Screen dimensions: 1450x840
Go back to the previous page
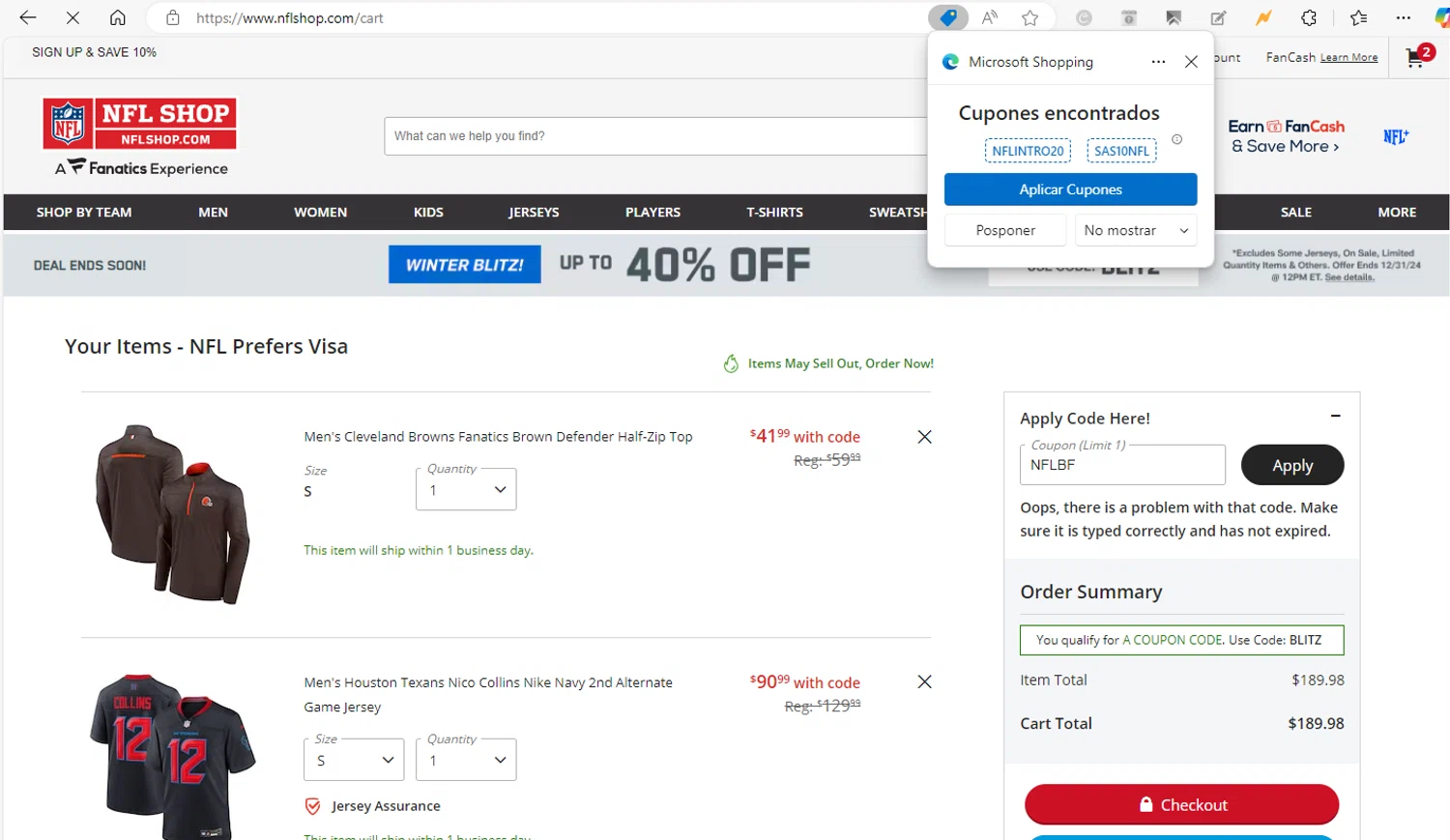(x=28, y=17)
